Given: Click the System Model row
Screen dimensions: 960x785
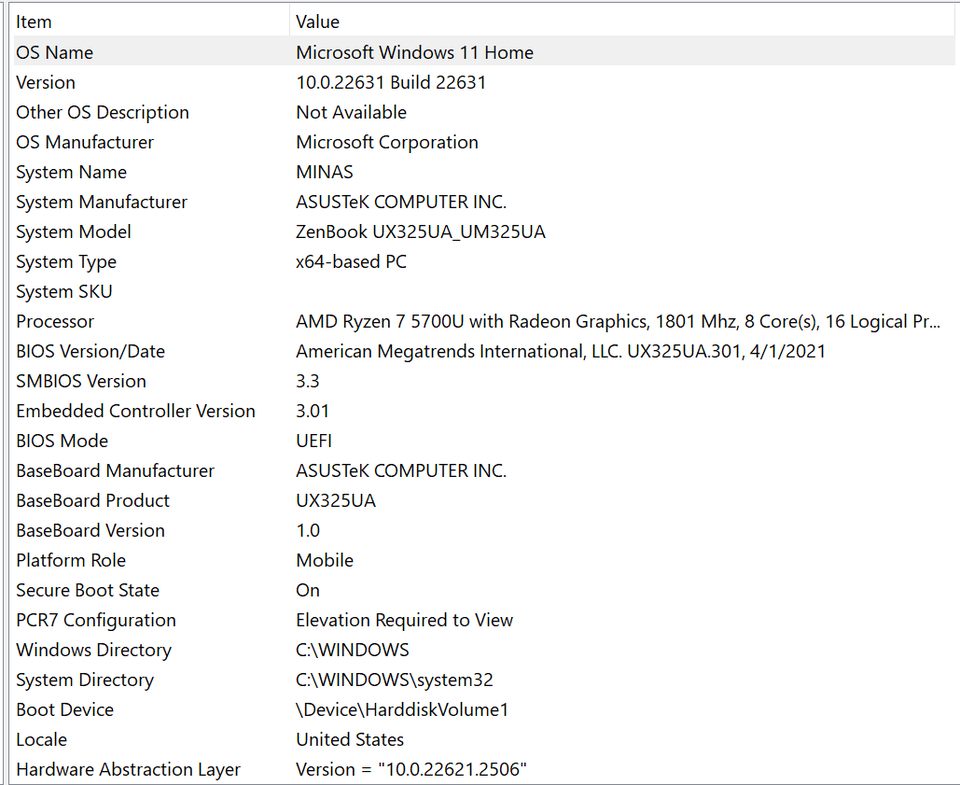Looking at the screenshot, I should 73,232.
